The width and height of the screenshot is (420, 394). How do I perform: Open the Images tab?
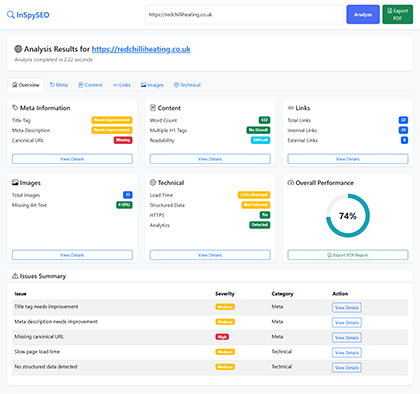(152, 85)
